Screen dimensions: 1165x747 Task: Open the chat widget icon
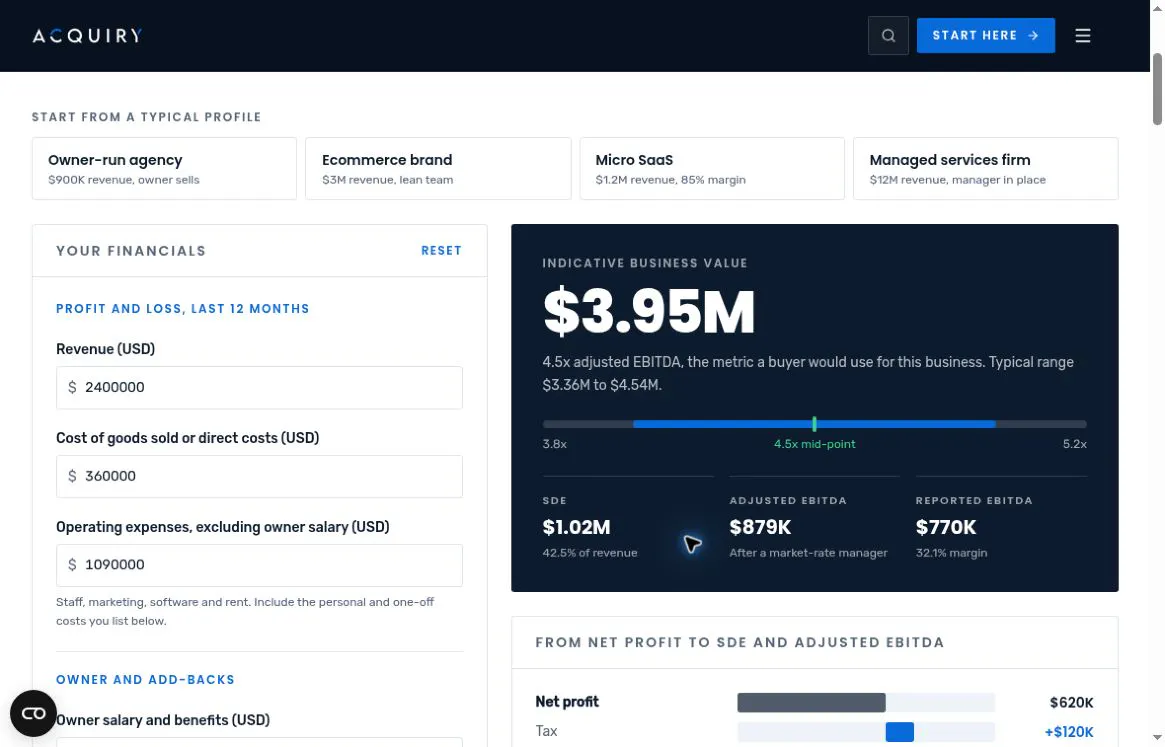33,714
